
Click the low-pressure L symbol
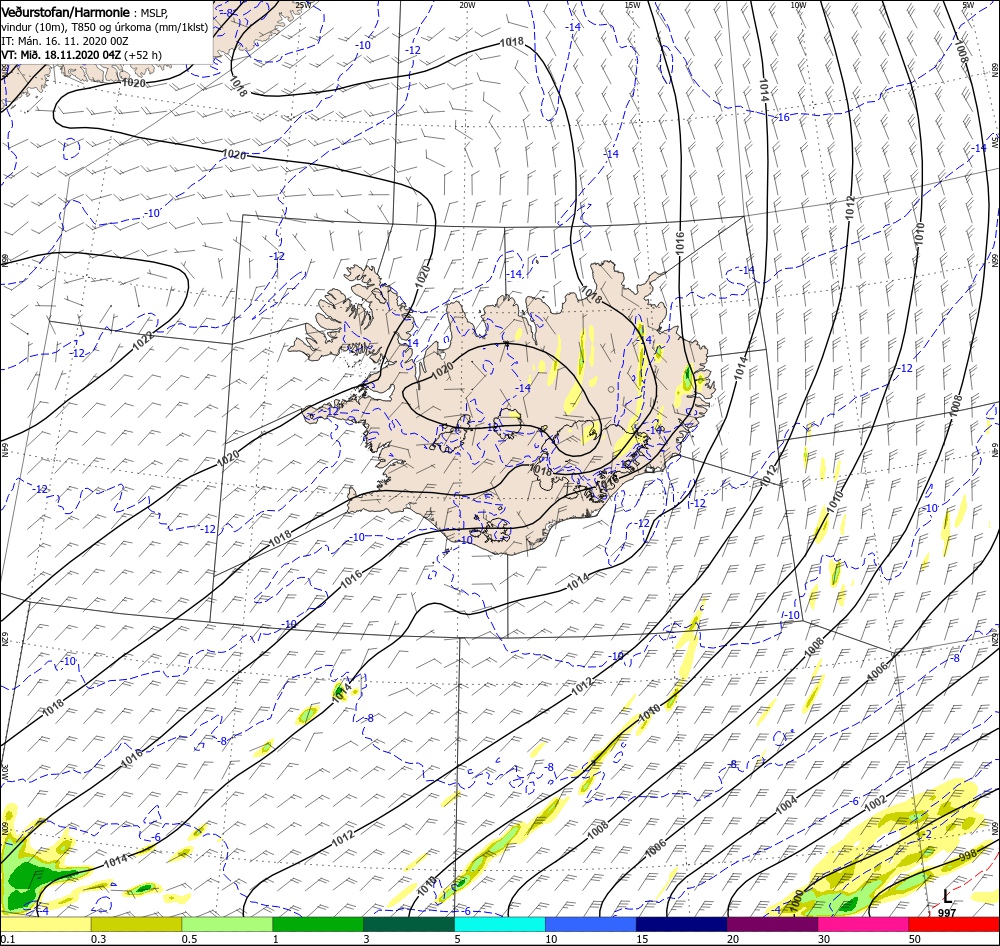click(x=947, y=896)
